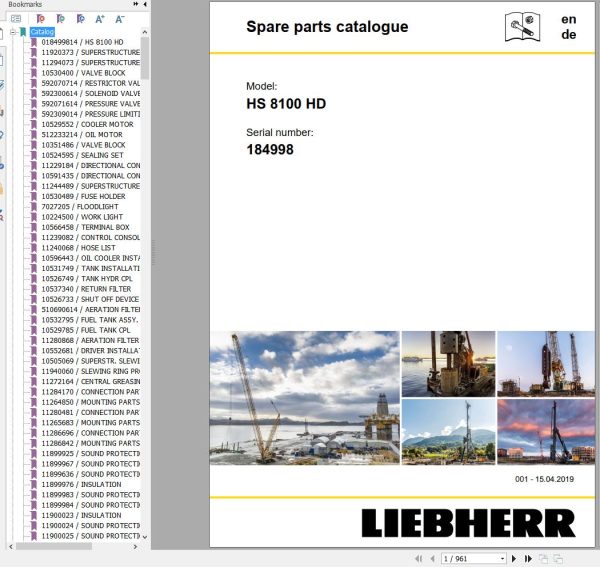This screenshot has height=567, width=600.
Task: Open bookmark 10524595 / SEALING SET
Action: pyautogui.click(x=82, y=155)
